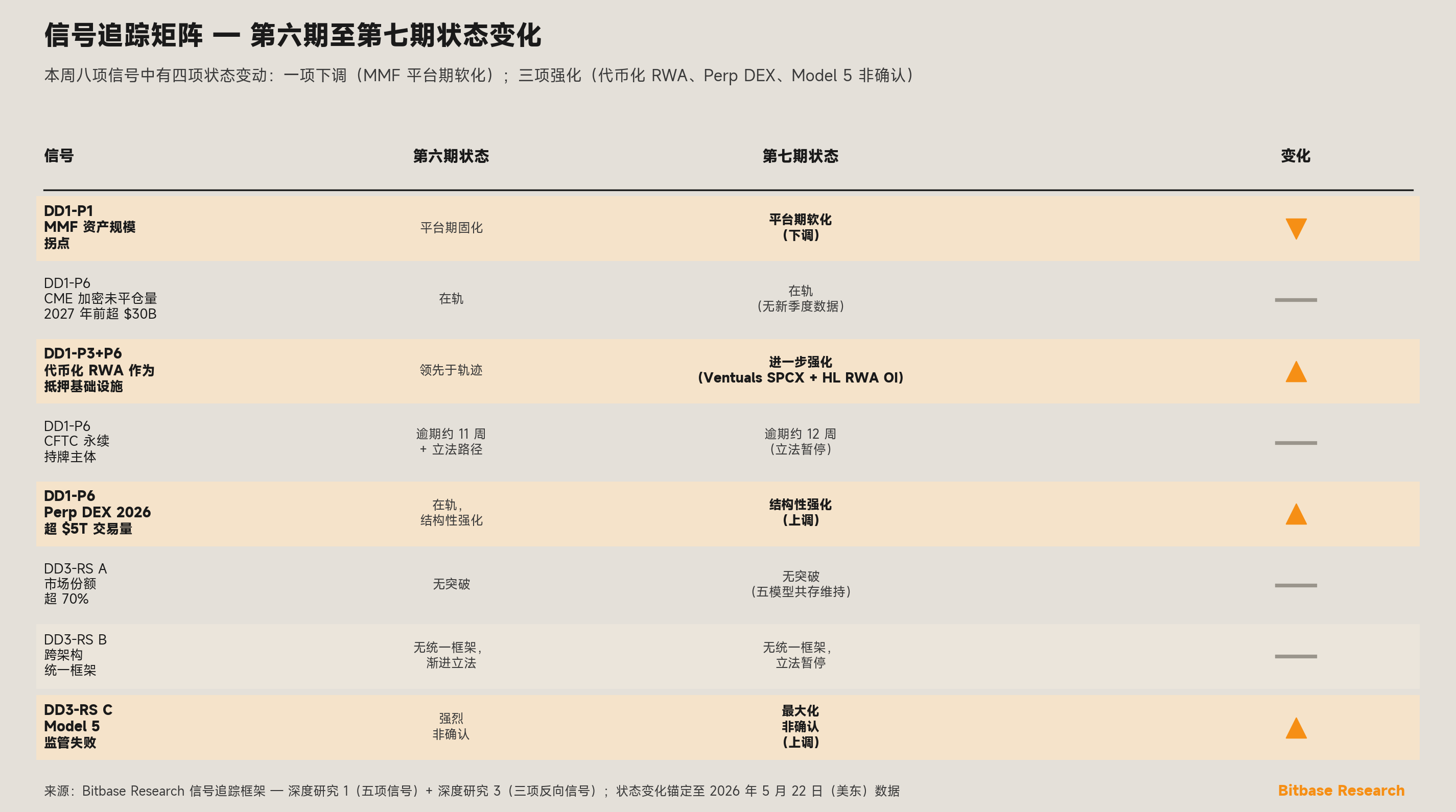Click the up arrow in Model 5 监管失败 row

[x=1296, y=728]
